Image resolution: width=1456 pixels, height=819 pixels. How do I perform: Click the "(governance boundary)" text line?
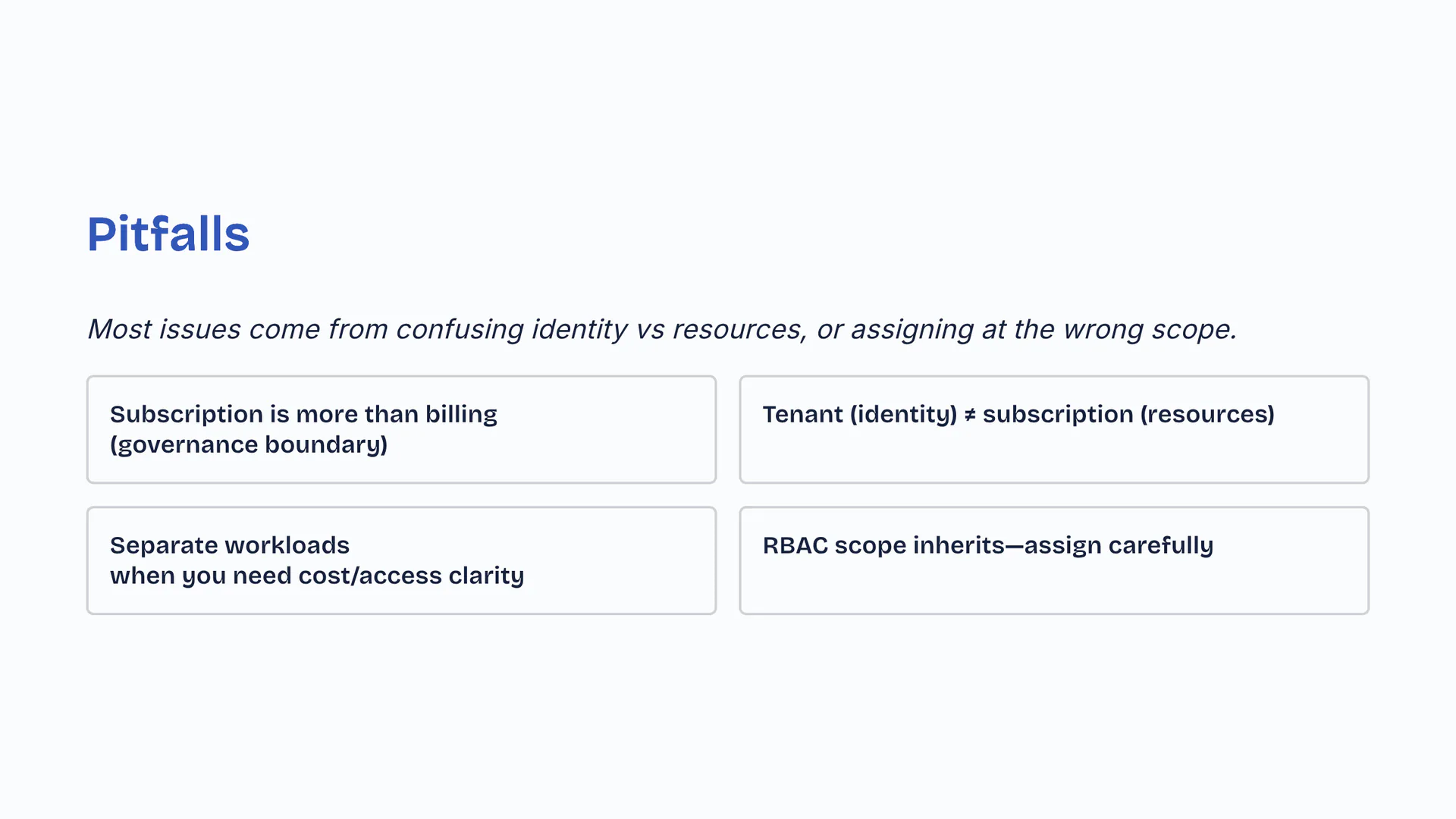(249, 444)
